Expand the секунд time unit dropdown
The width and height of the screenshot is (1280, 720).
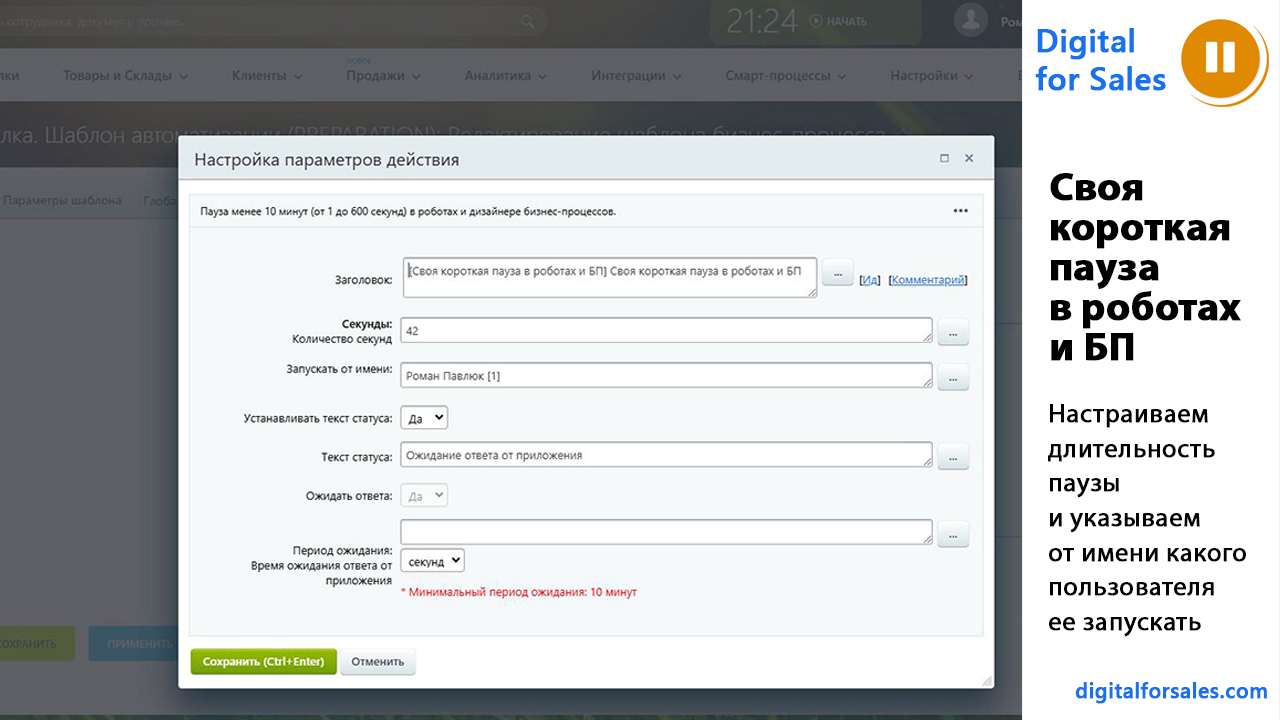432,561
